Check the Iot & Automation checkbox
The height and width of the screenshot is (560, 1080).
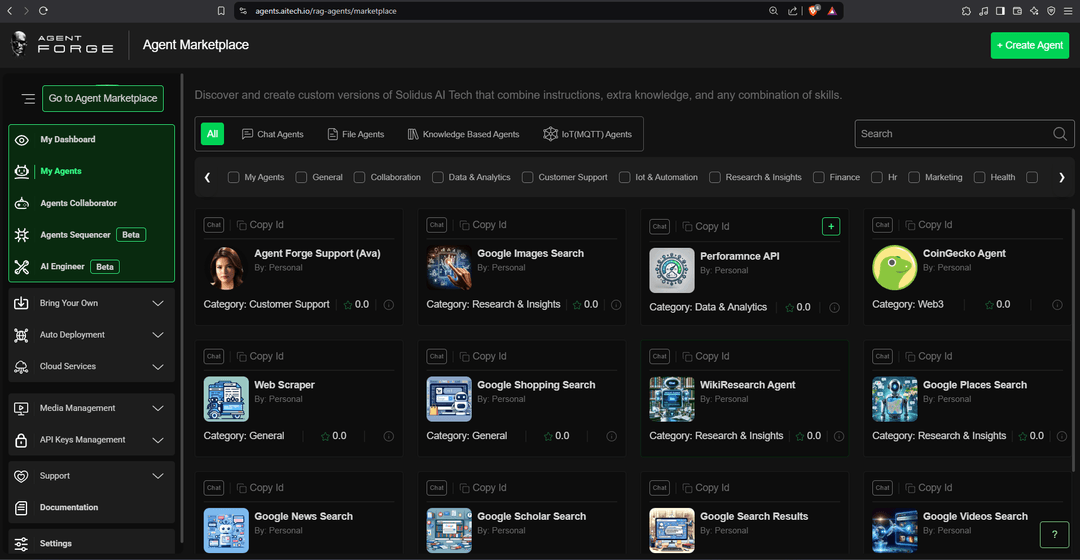625,178
